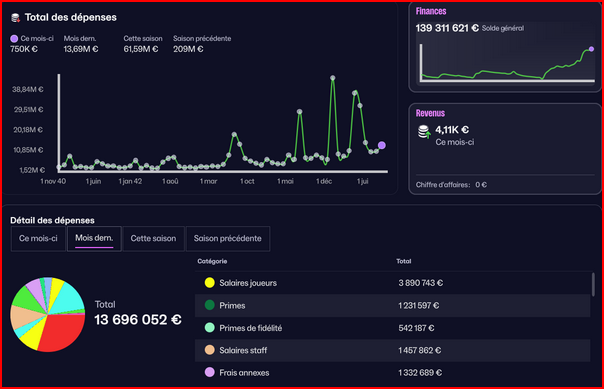Click the Salaires joueurs row label
The image size is (604, 389).
(248, 283)
